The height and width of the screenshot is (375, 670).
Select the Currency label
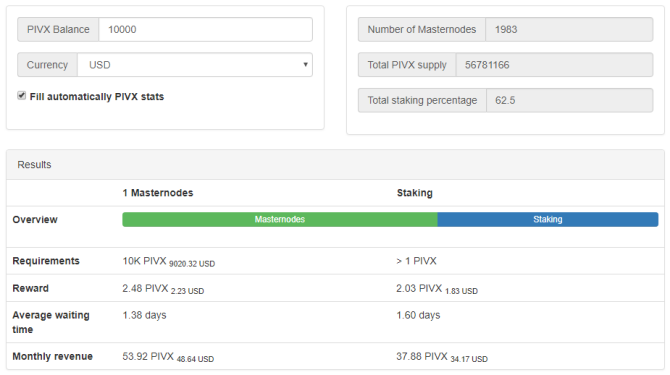[47, 65]
